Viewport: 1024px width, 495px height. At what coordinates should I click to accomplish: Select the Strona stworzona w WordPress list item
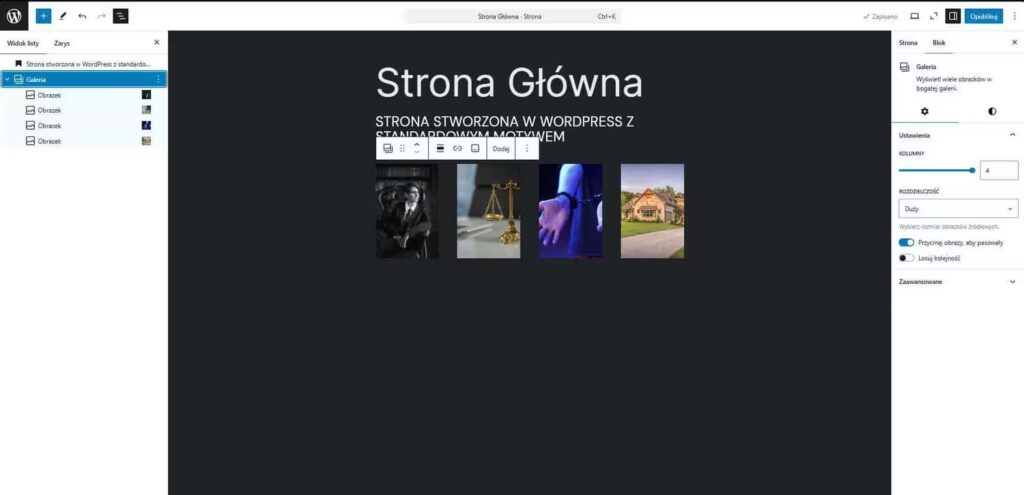tap(84, 64)
